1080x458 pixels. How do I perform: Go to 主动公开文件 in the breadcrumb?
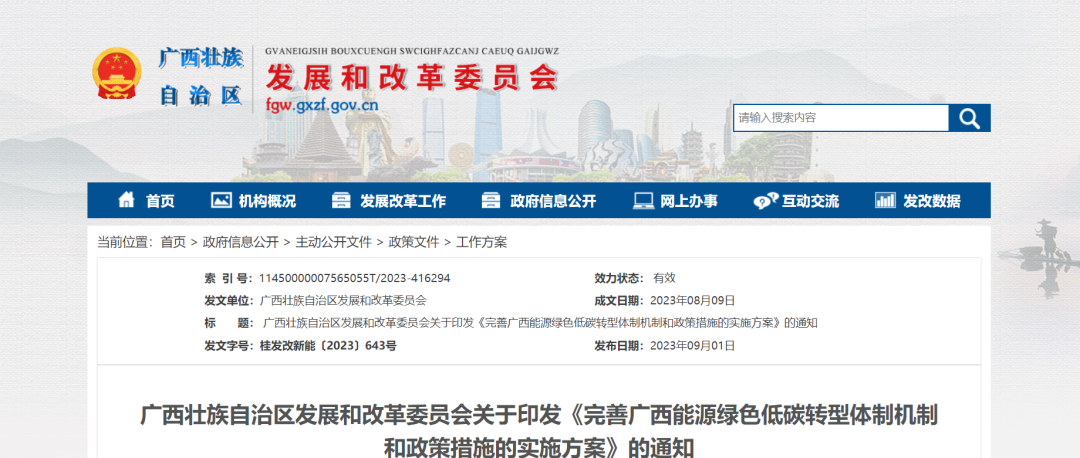coord(333,242)
